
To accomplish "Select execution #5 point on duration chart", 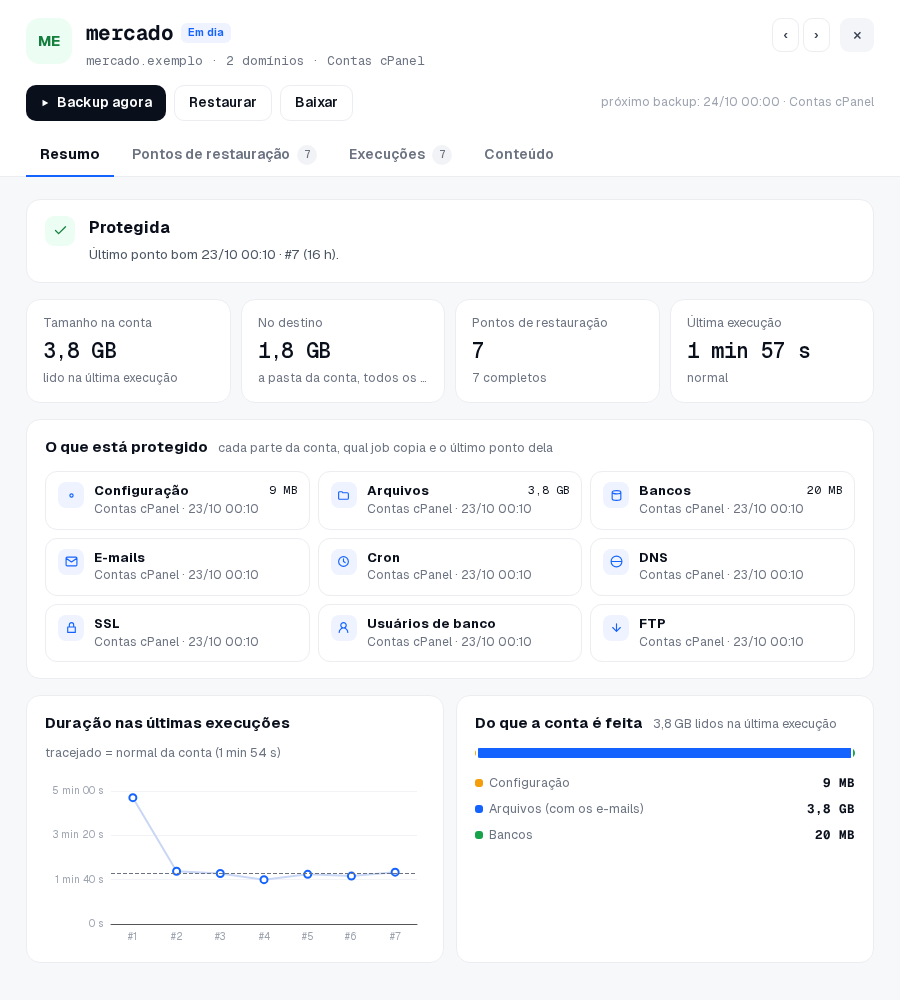I will click(307, 874).
